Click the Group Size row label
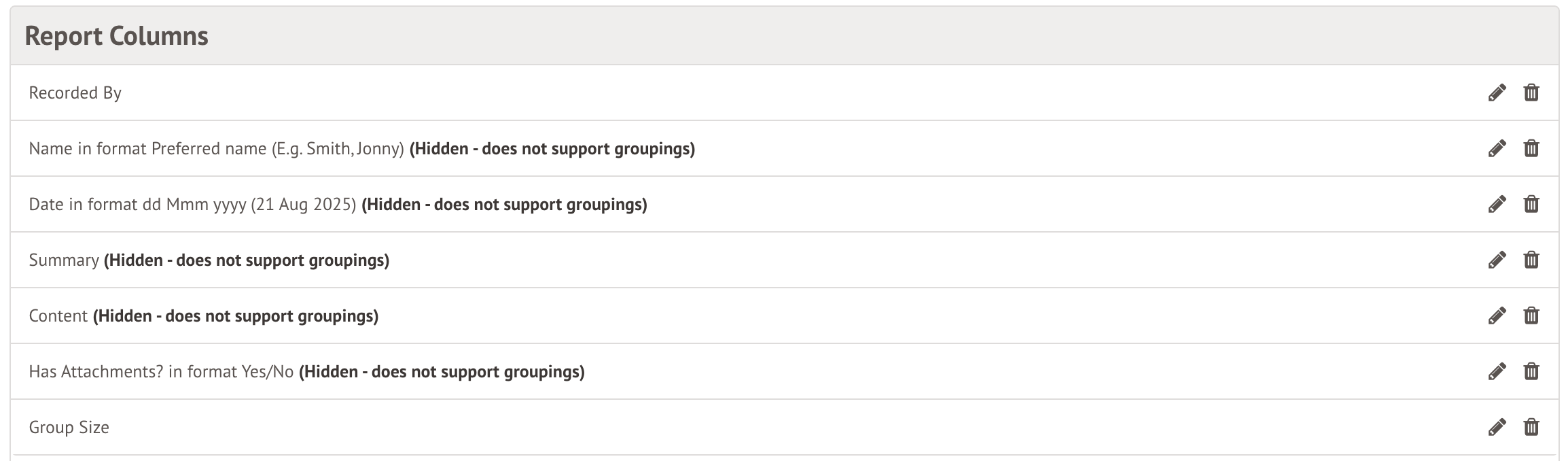The width and height of the screenshot is (1568, 461). coord(69,427)
